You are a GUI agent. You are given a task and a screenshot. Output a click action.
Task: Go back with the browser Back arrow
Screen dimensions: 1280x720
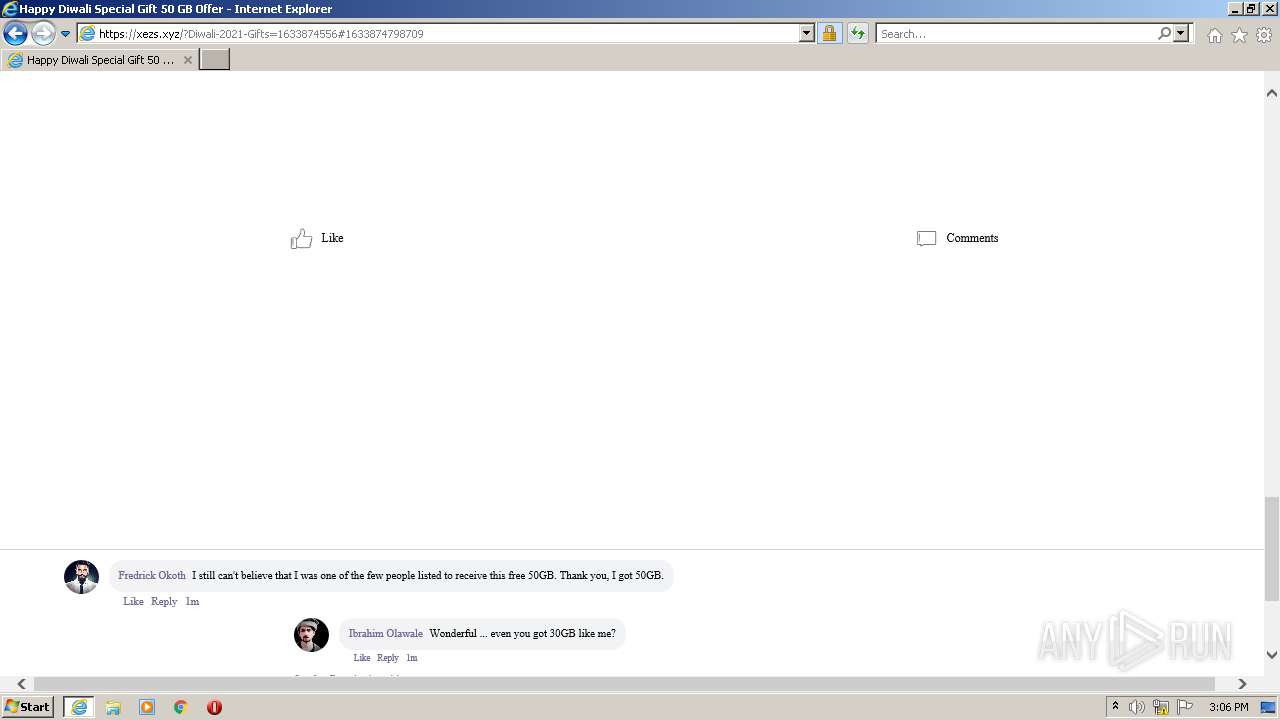pyautogui.click(x=15, y=34)
